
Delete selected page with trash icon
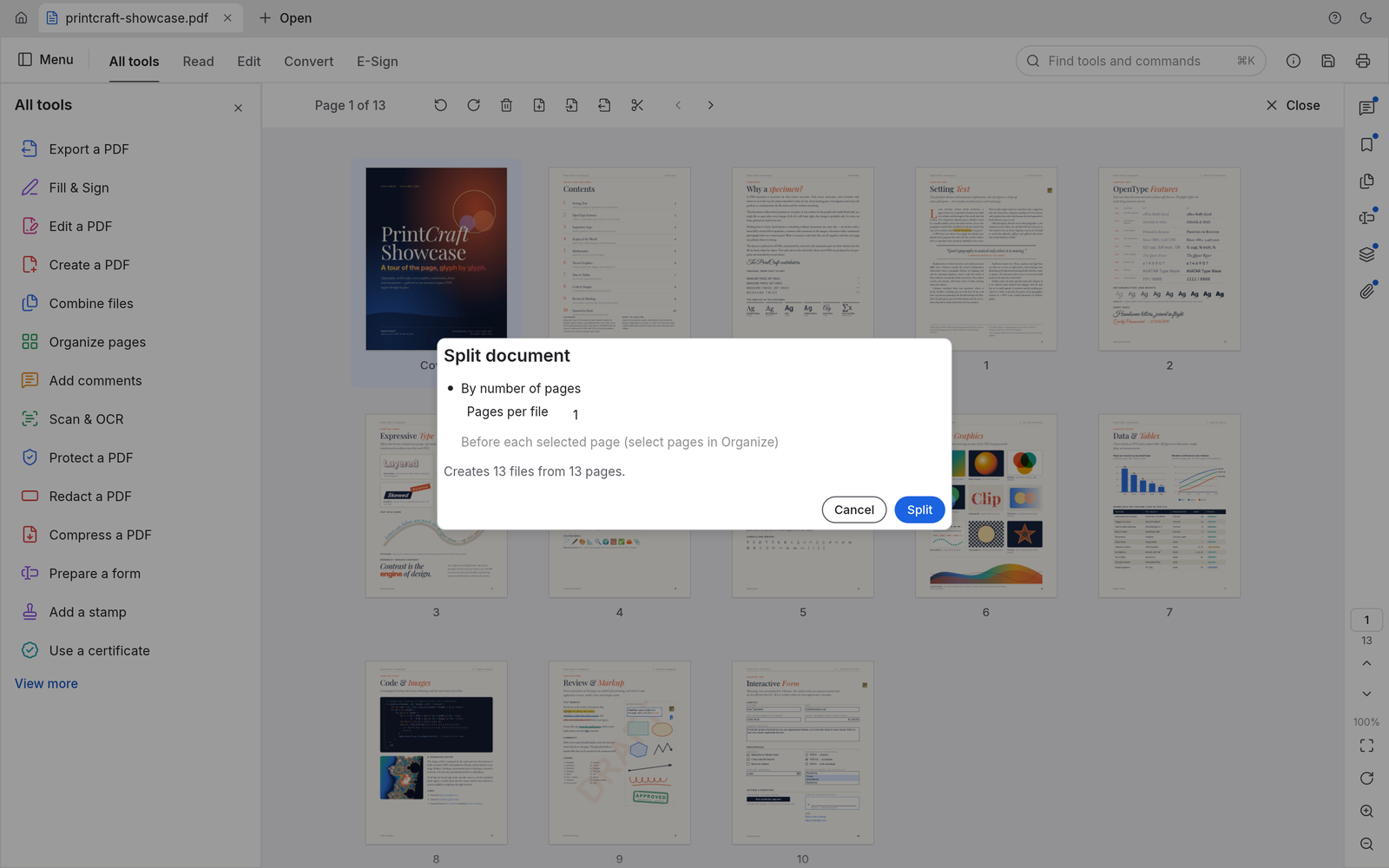(x=506, y=105)
